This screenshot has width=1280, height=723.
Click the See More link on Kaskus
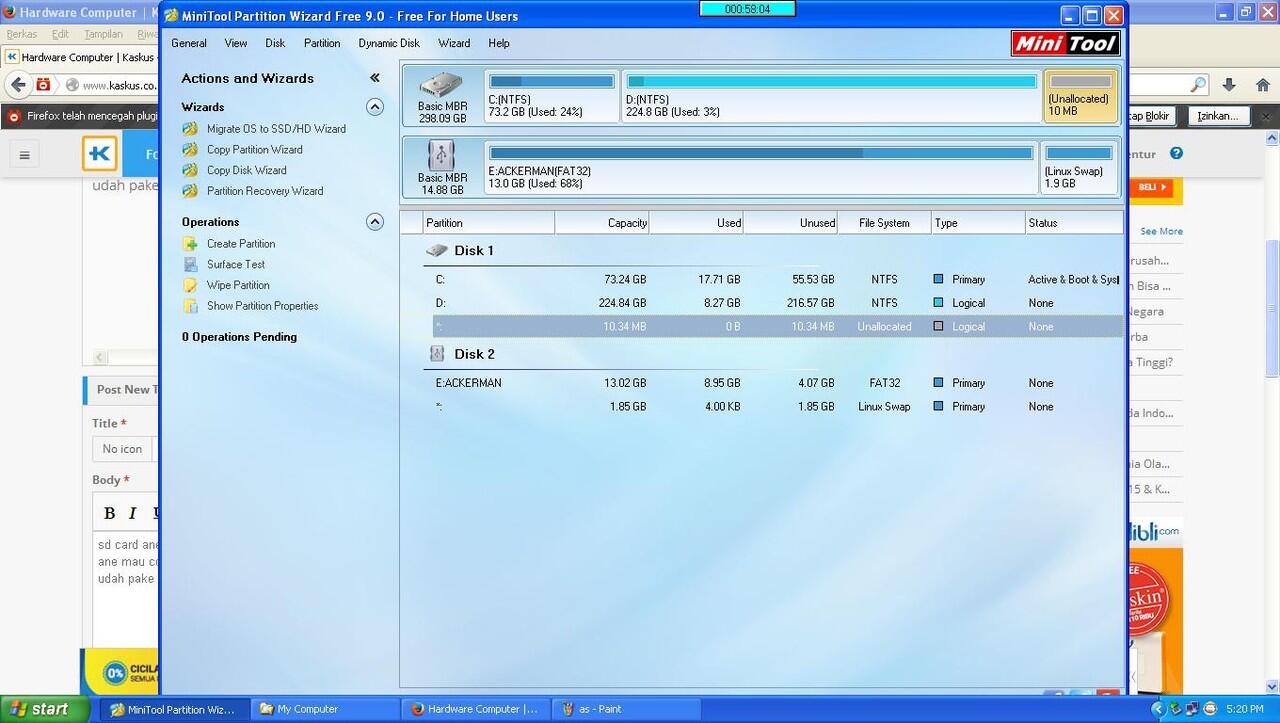pos(1161,231)
